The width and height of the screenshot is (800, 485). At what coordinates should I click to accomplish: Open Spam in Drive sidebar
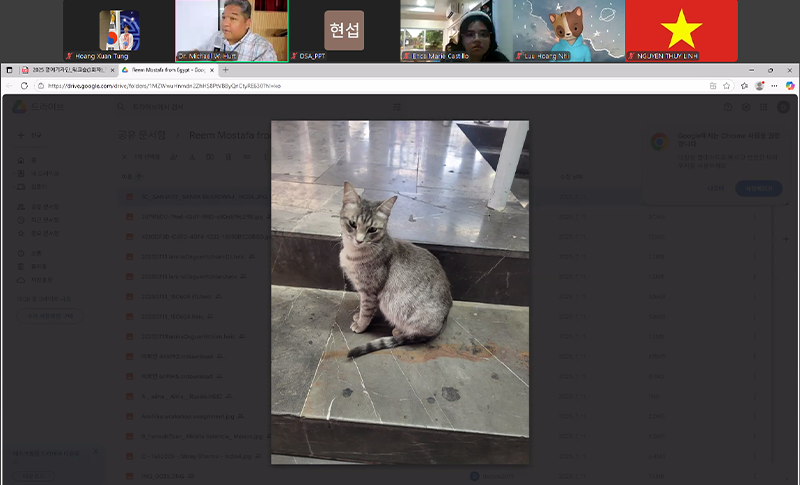point(30,253)
